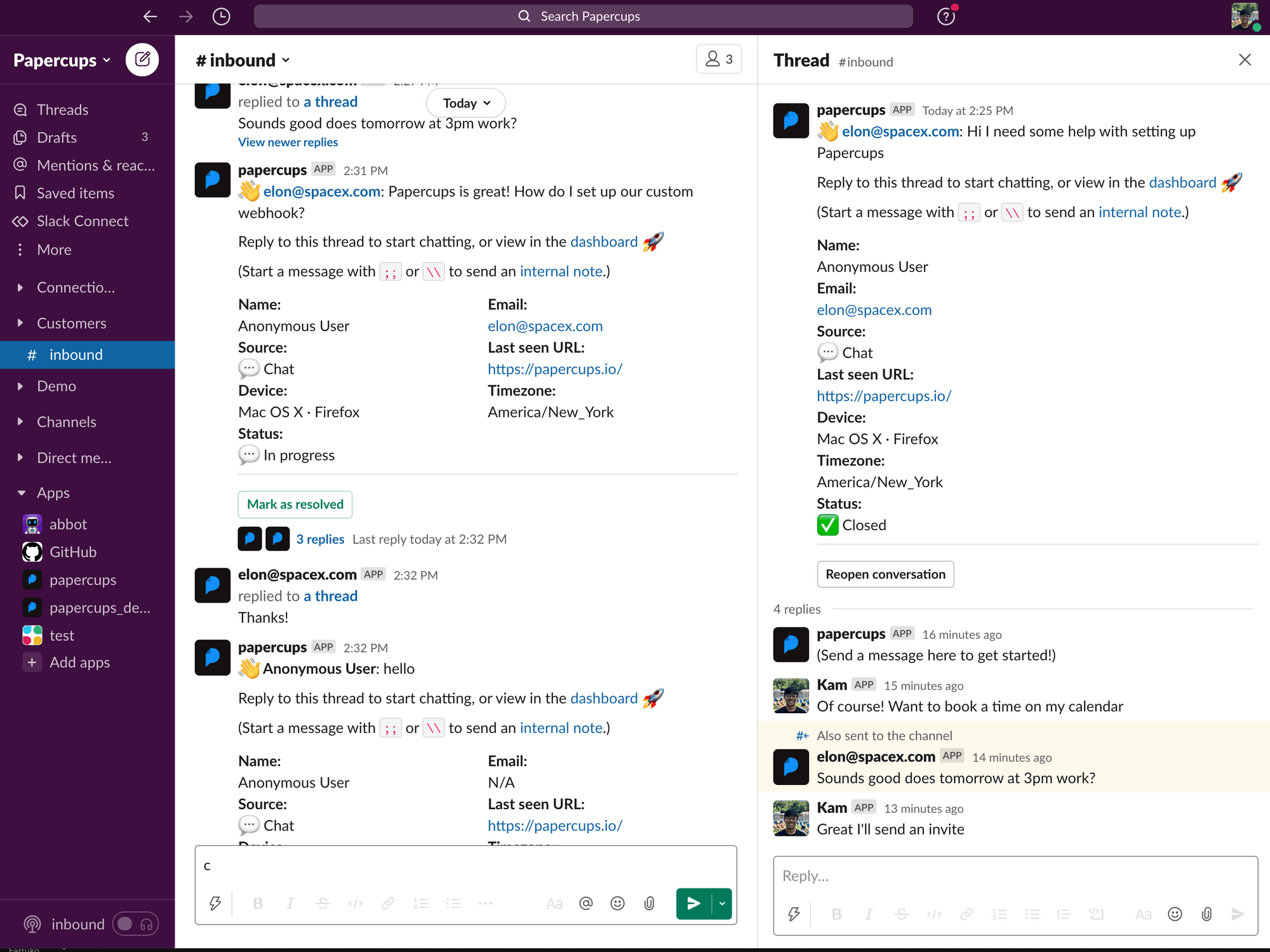The image size is (1270, 952).
Task: Click the shortcuts lightning bolt in channel composer
Action: [x=215, y=903]
